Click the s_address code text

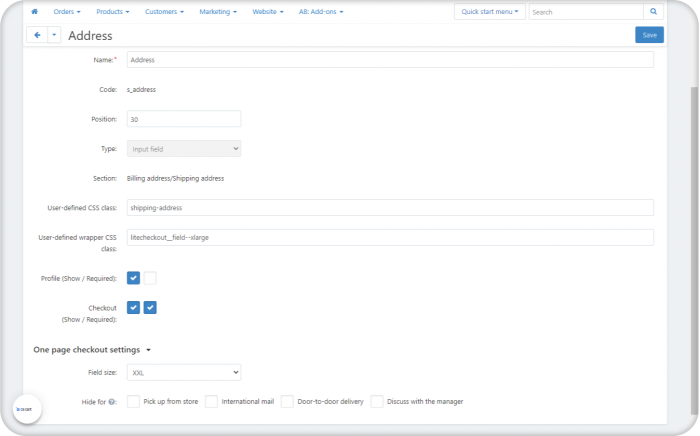coord(141,90)
